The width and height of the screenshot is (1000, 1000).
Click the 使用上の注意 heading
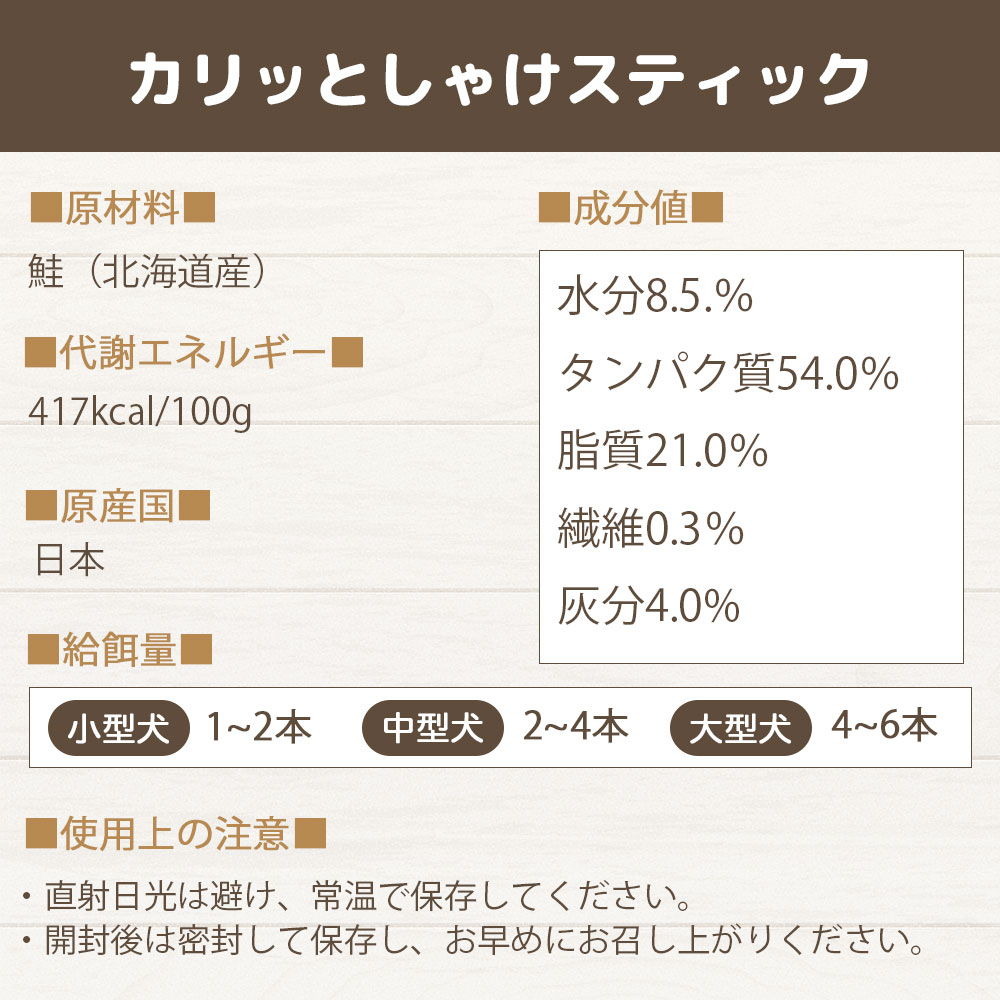click(175, 832)
